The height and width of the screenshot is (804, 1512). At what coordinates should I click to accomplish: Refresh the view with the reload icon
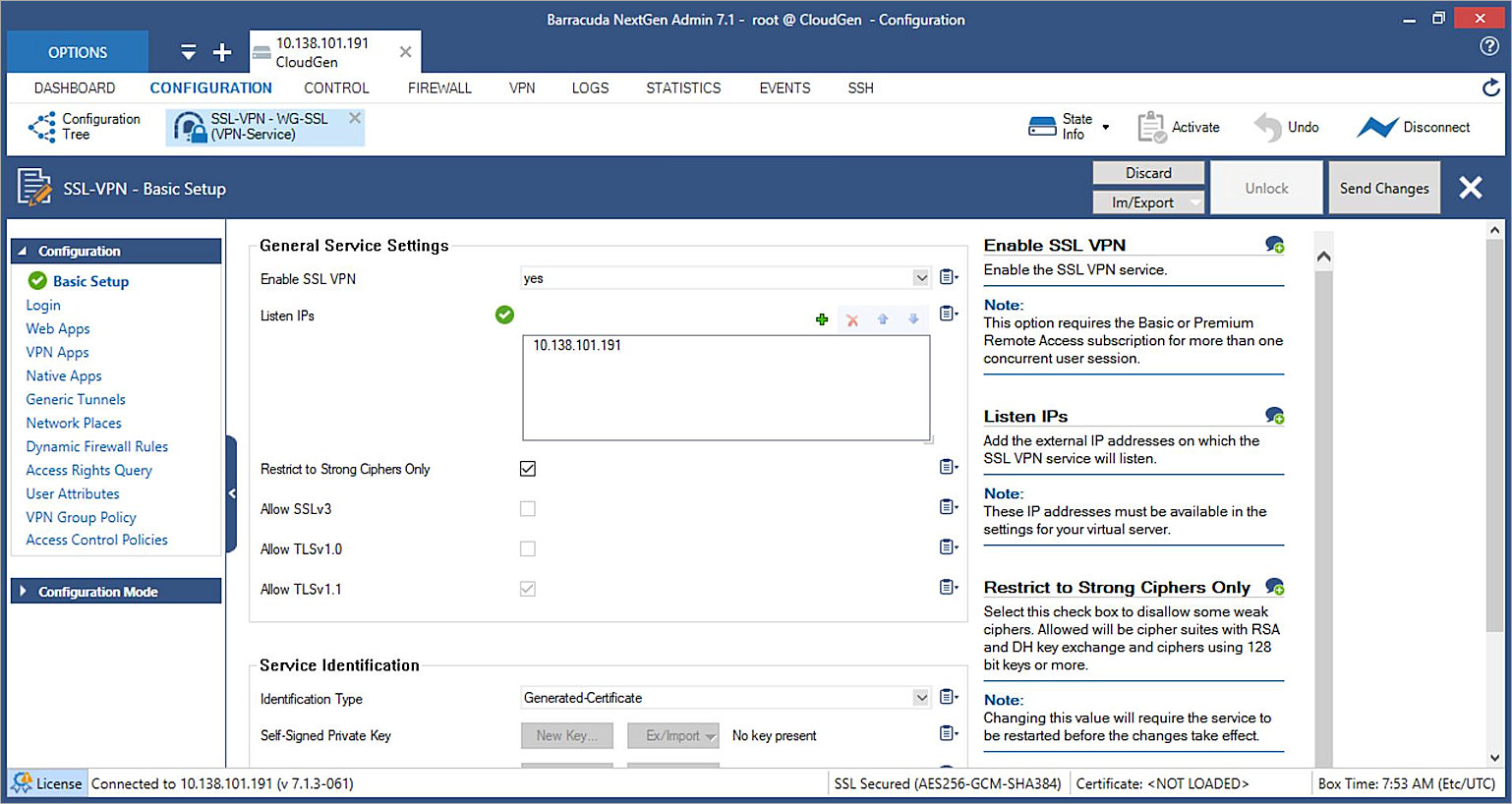click(x=1489, y=87)
